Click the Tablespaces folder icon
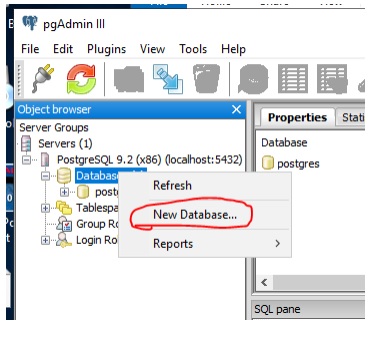 64,208
